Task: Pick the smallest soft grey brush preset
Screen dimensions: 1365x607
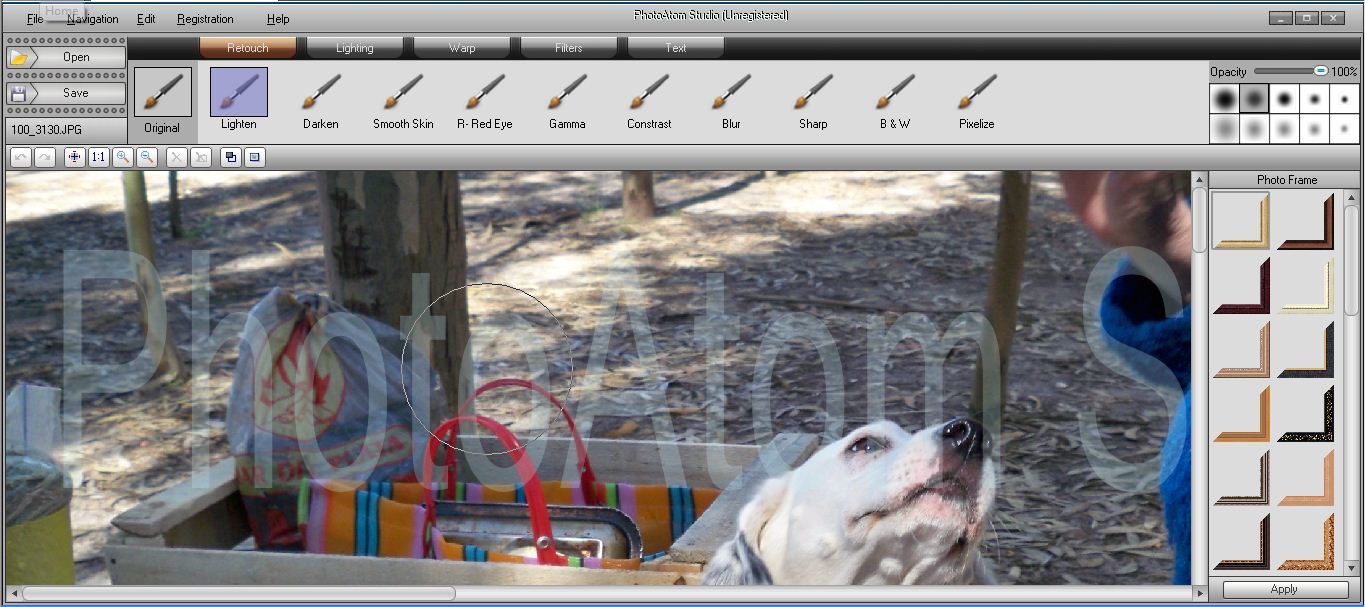Action: click(x=1345, y=129)
